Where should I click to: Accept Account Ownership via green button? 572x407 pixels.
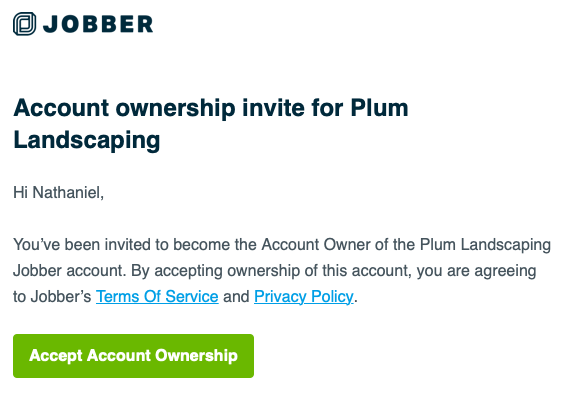point(134,356)
